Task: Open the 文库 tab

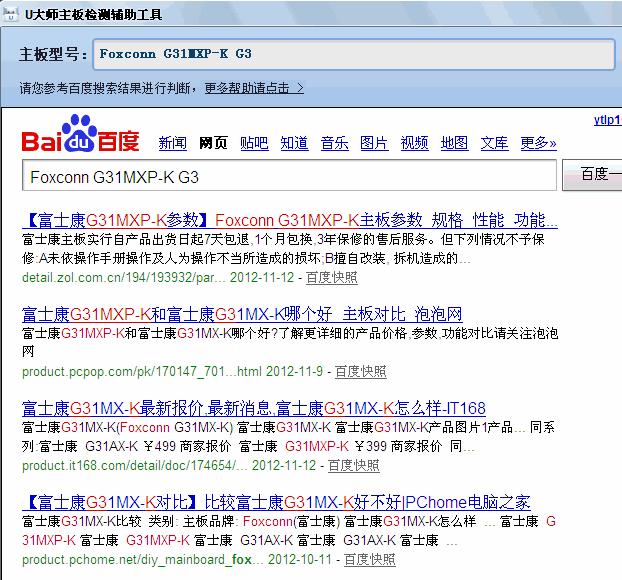Action: (494, 143)
